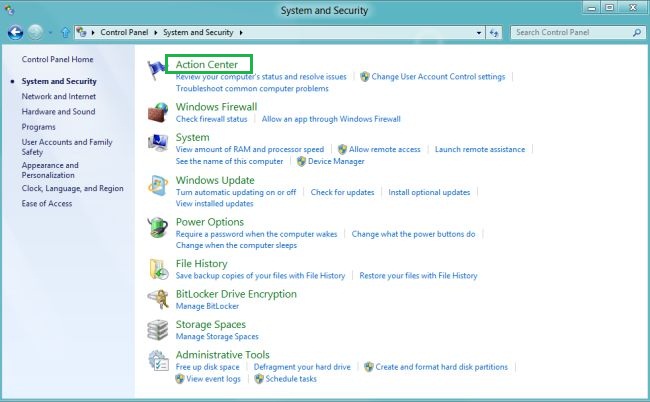The image size is (650, 402).
Task: Click See the name of this computer
Action: tap(229, 161)
